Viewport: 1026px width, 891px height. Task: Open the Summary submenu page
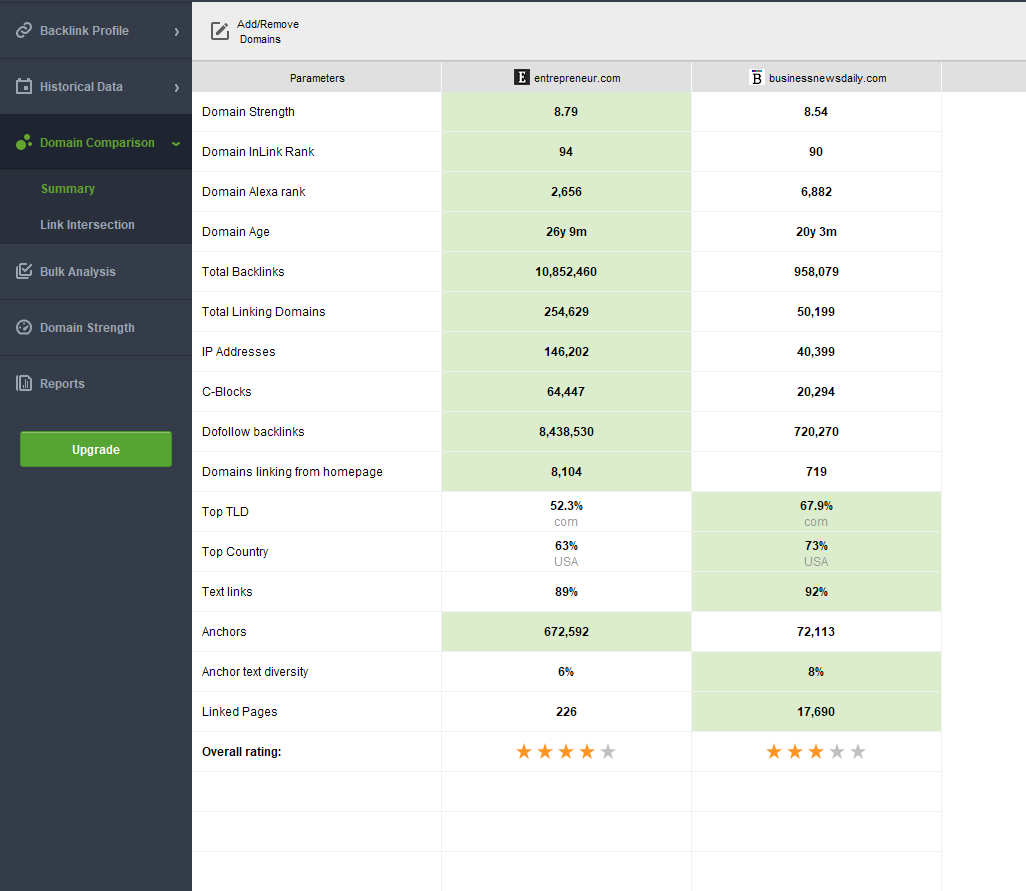coord(68,188)
